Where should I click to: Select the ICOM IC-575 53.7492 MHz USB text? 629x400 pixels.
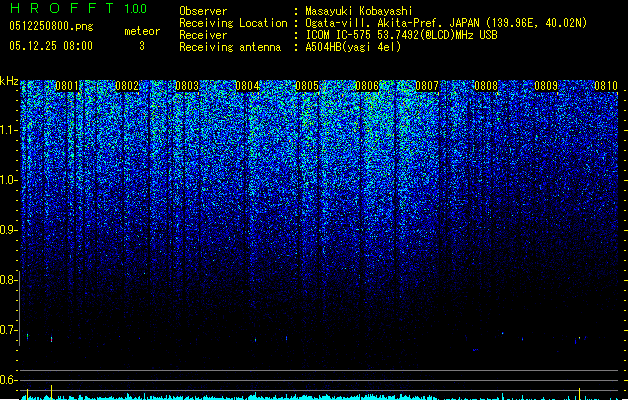[402, 35]
